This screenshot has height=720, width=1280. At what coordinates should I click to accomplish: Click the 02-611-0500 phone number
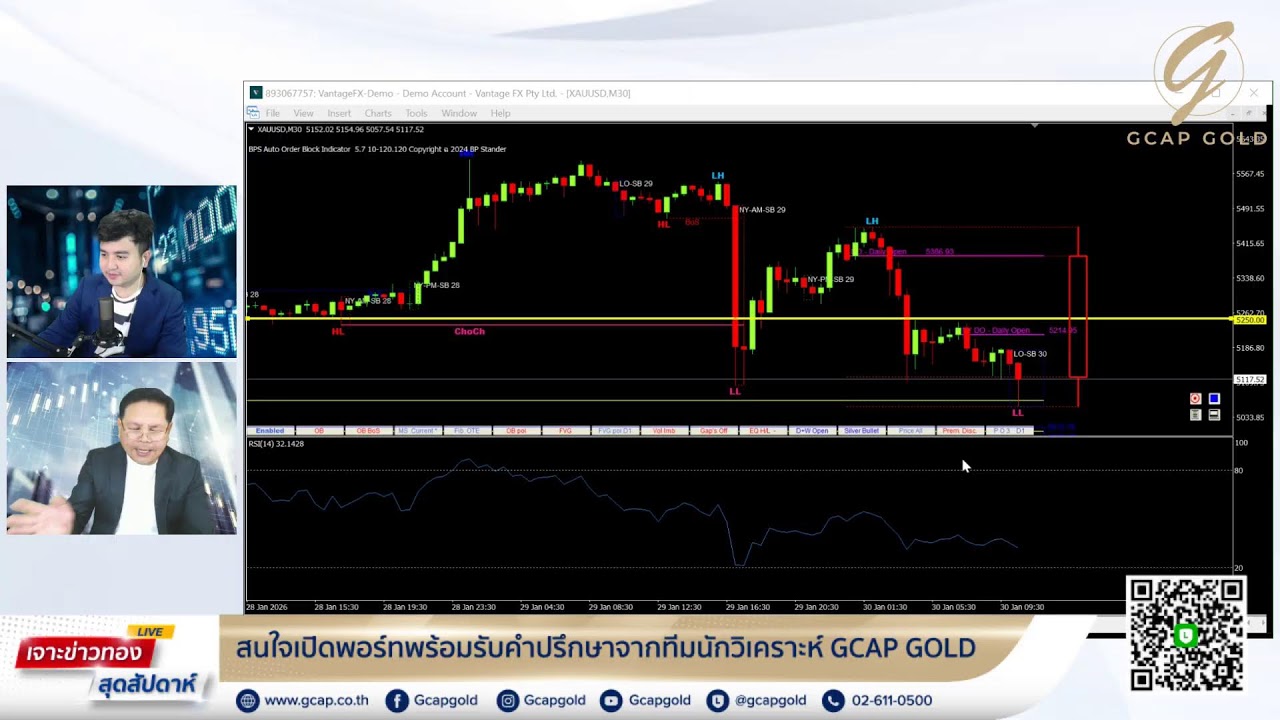tap(892, 701)
